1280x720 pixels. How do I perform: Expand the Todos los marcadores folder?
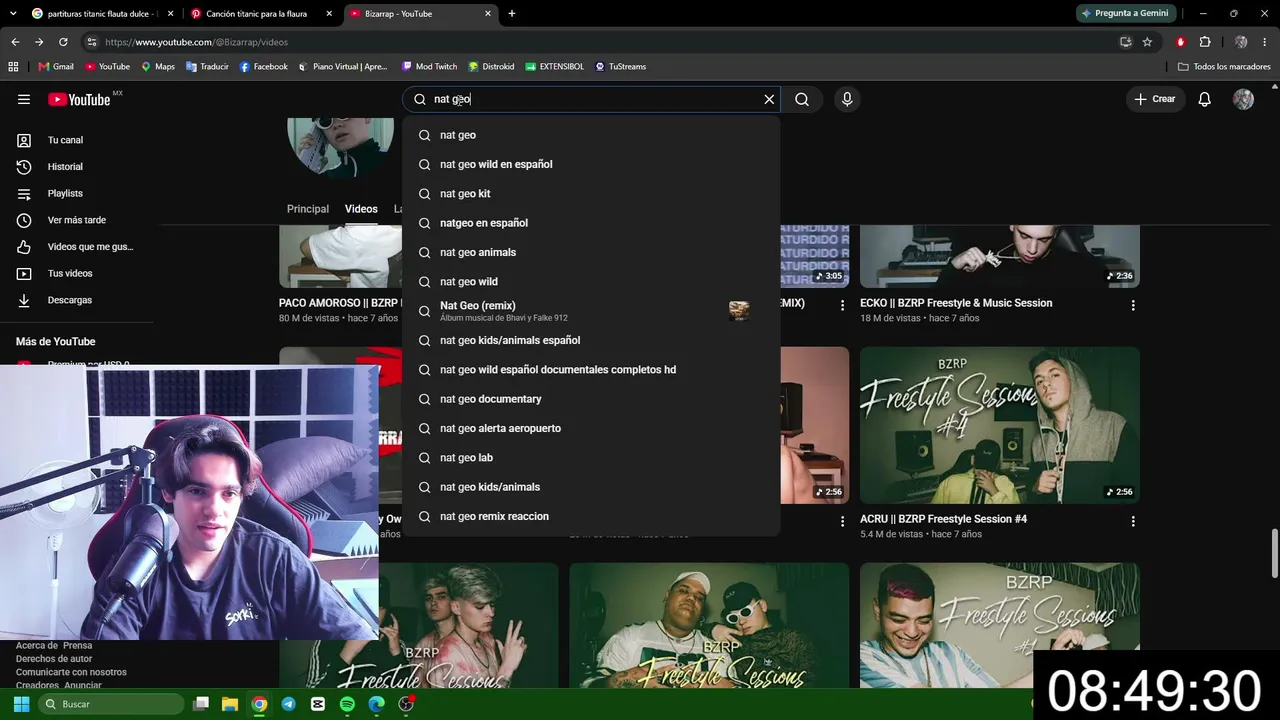(x=1224, y=67)
